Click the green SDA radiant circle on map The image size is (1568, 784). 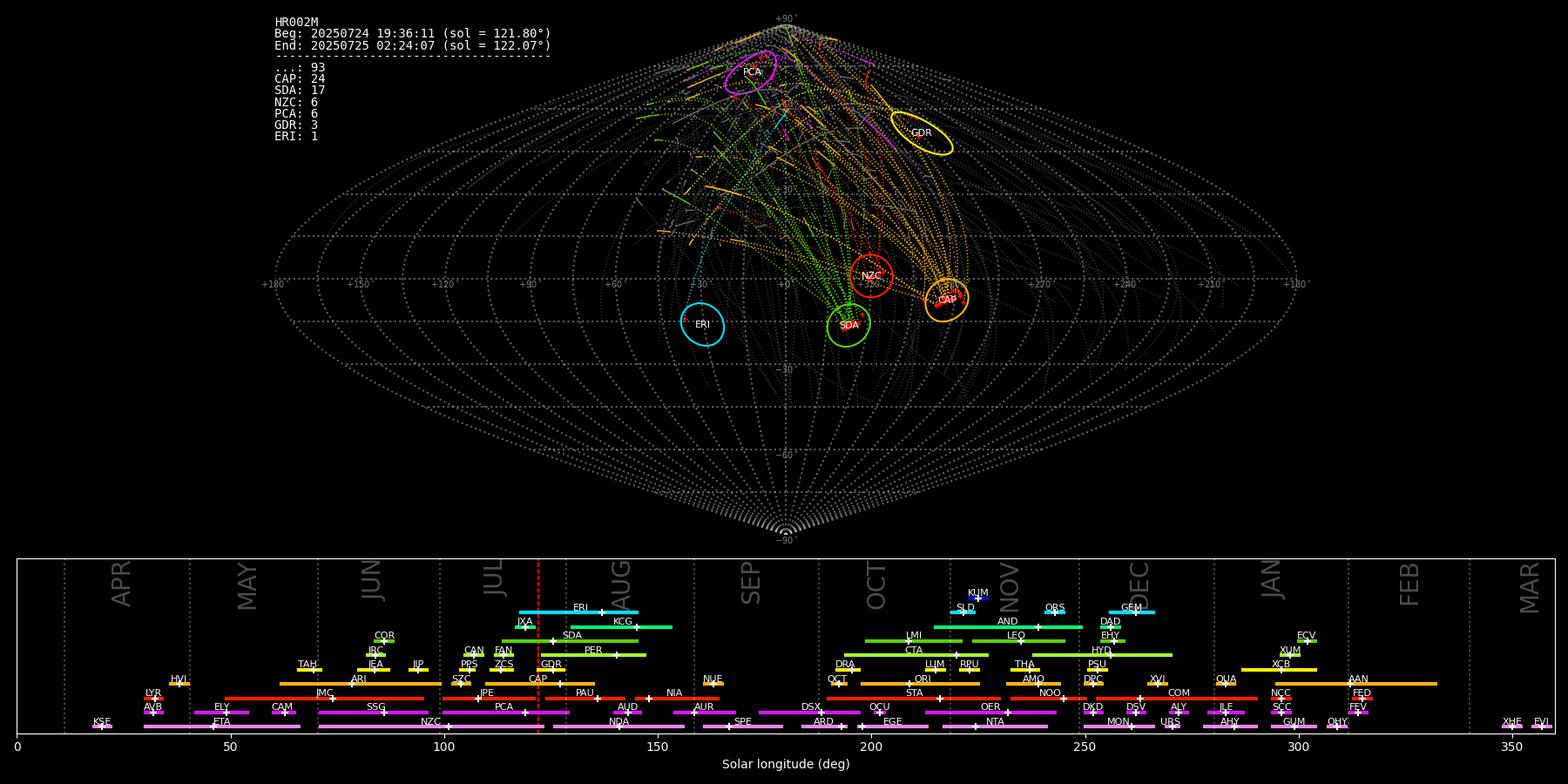[x=848, y=325]
